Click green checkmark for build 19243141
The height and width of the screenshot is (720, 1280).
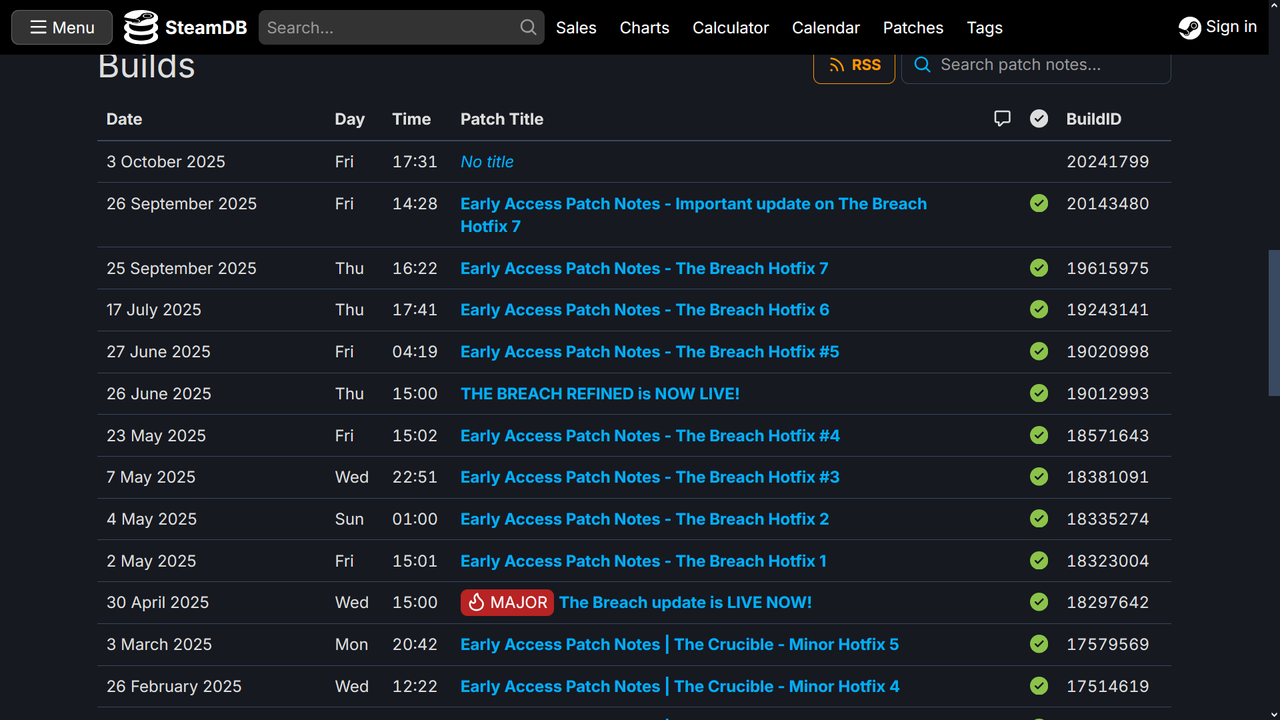(x=1039, y=309)
